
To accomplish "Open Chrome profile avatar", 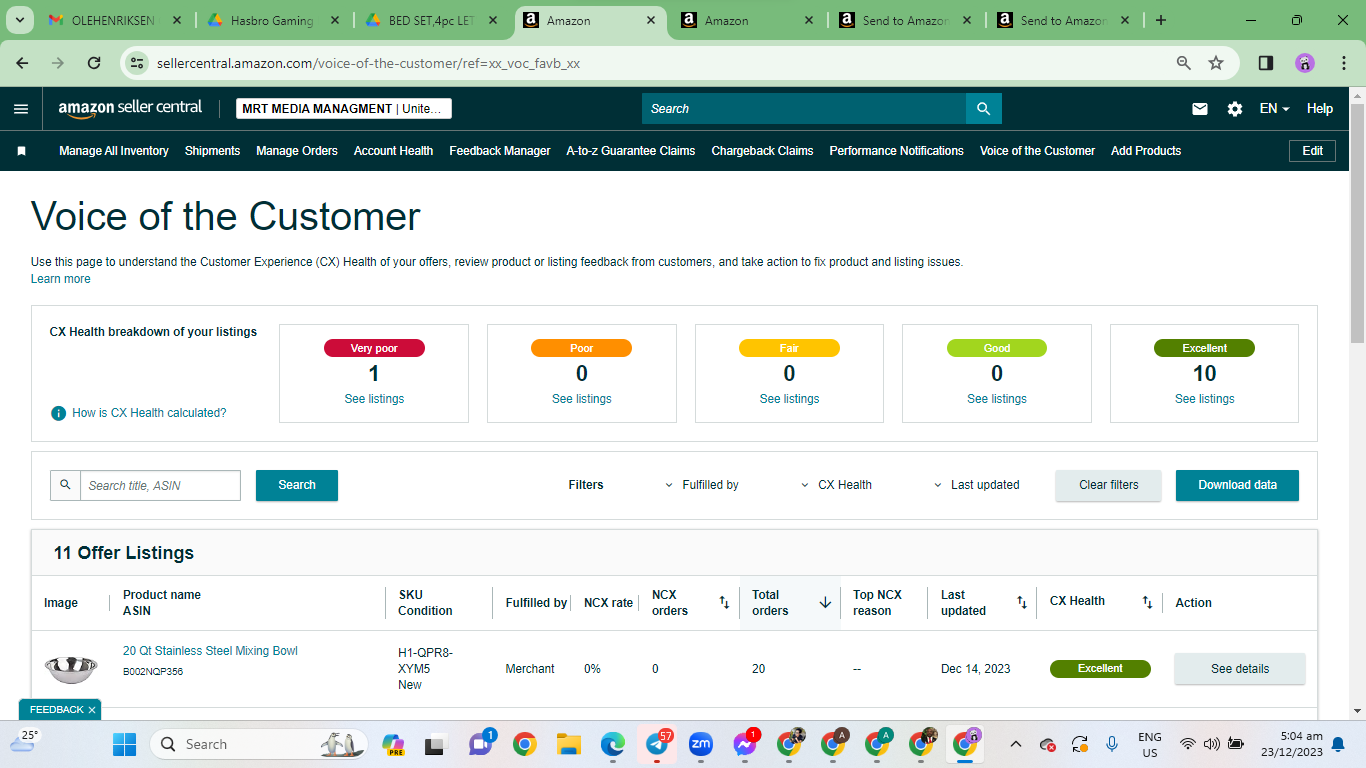I will coord(1305,63).
